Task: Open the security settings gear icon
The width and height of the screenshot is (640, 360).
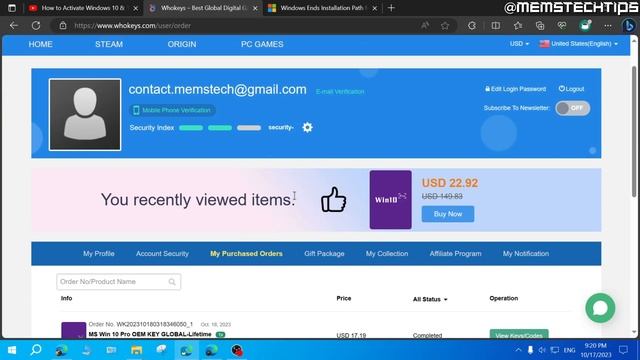Action: [307, 127]
